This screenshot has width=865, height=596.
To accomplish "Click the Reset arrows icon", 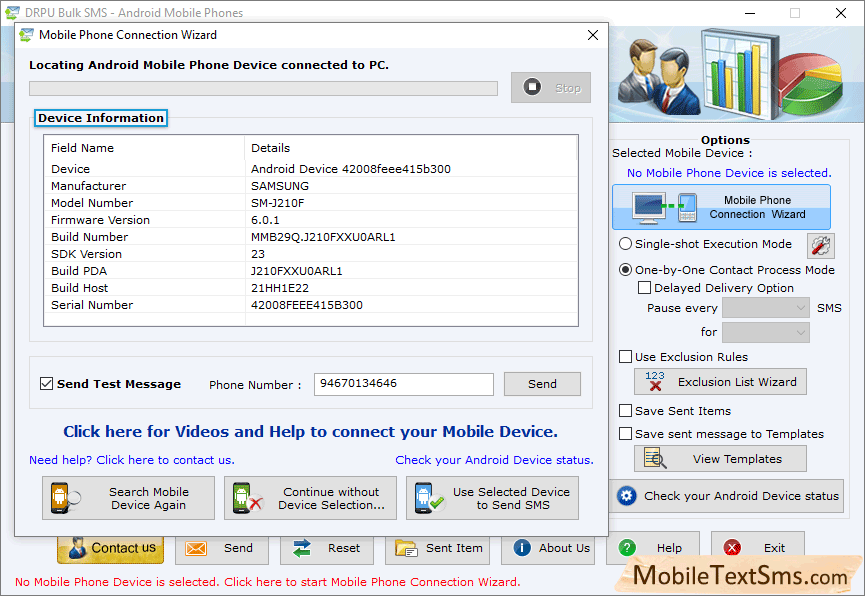I will coord(302,548).
